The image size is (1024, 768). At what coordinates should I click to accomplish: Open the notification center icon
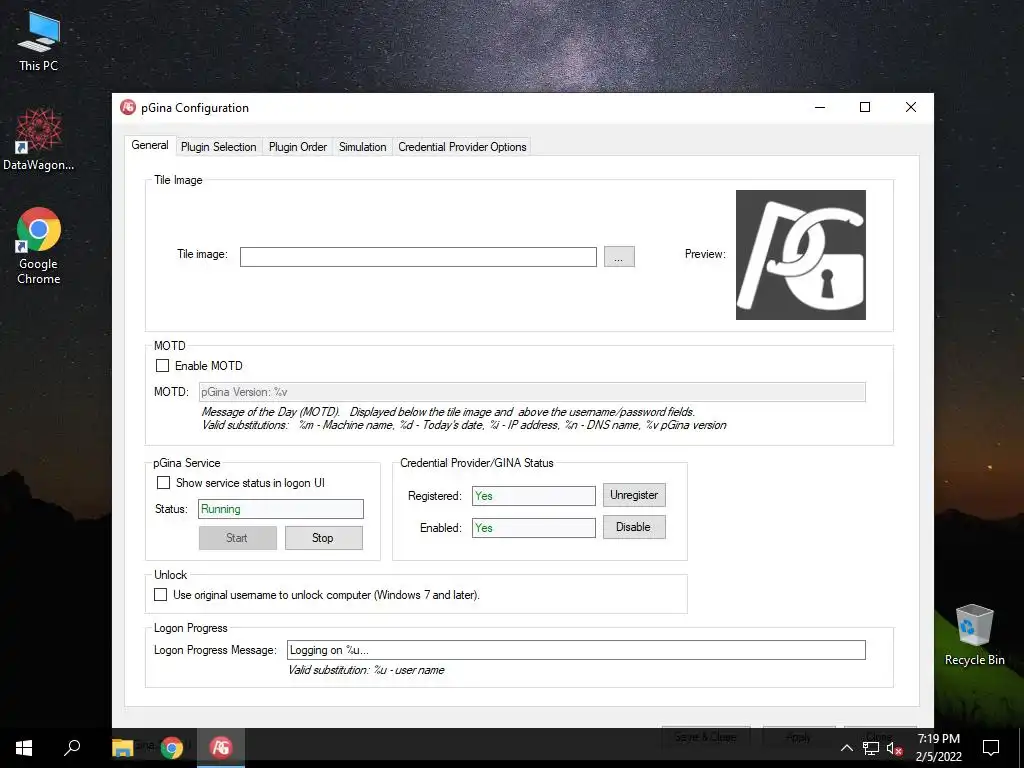coord(991,748)
